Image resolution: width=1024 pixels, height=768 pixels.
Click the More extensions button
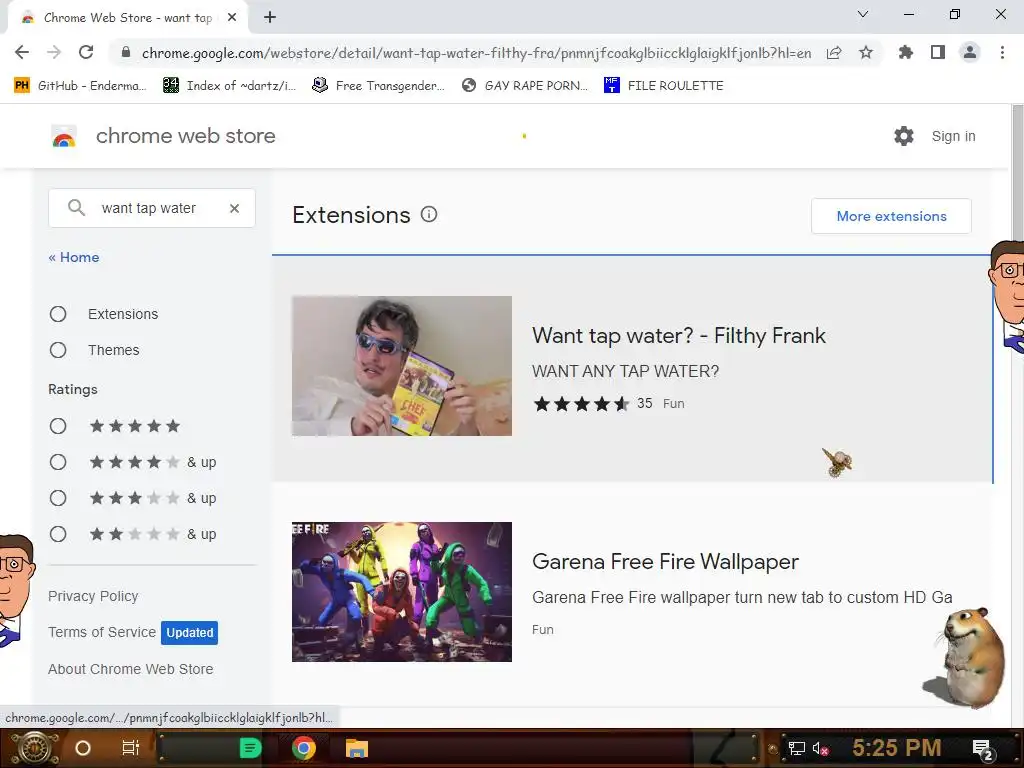891,216
